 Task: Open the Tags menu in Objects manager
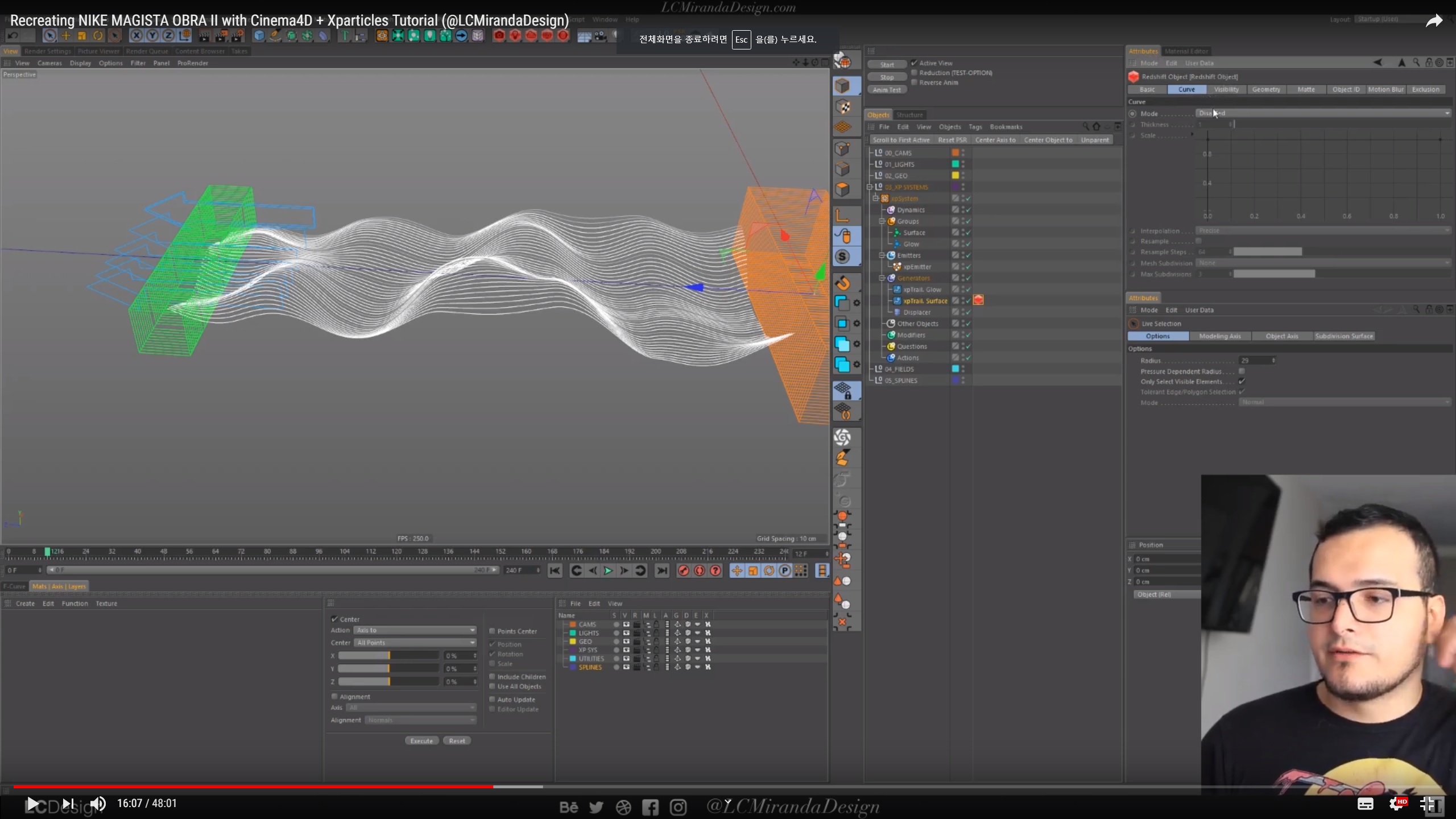pos(975,127)
